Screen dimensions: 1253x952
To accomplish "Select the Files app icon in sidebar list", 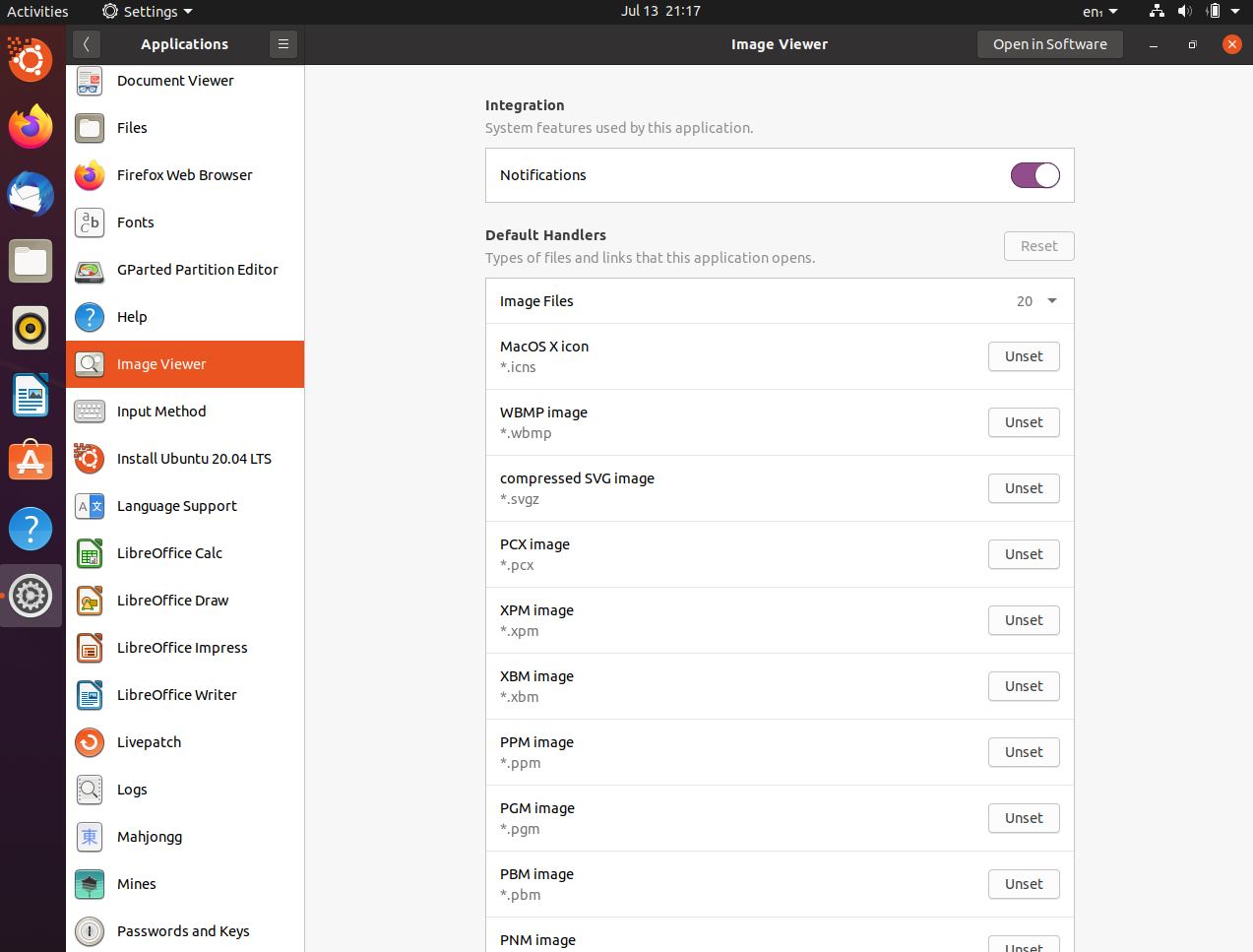I will click(x=90, y=128).
